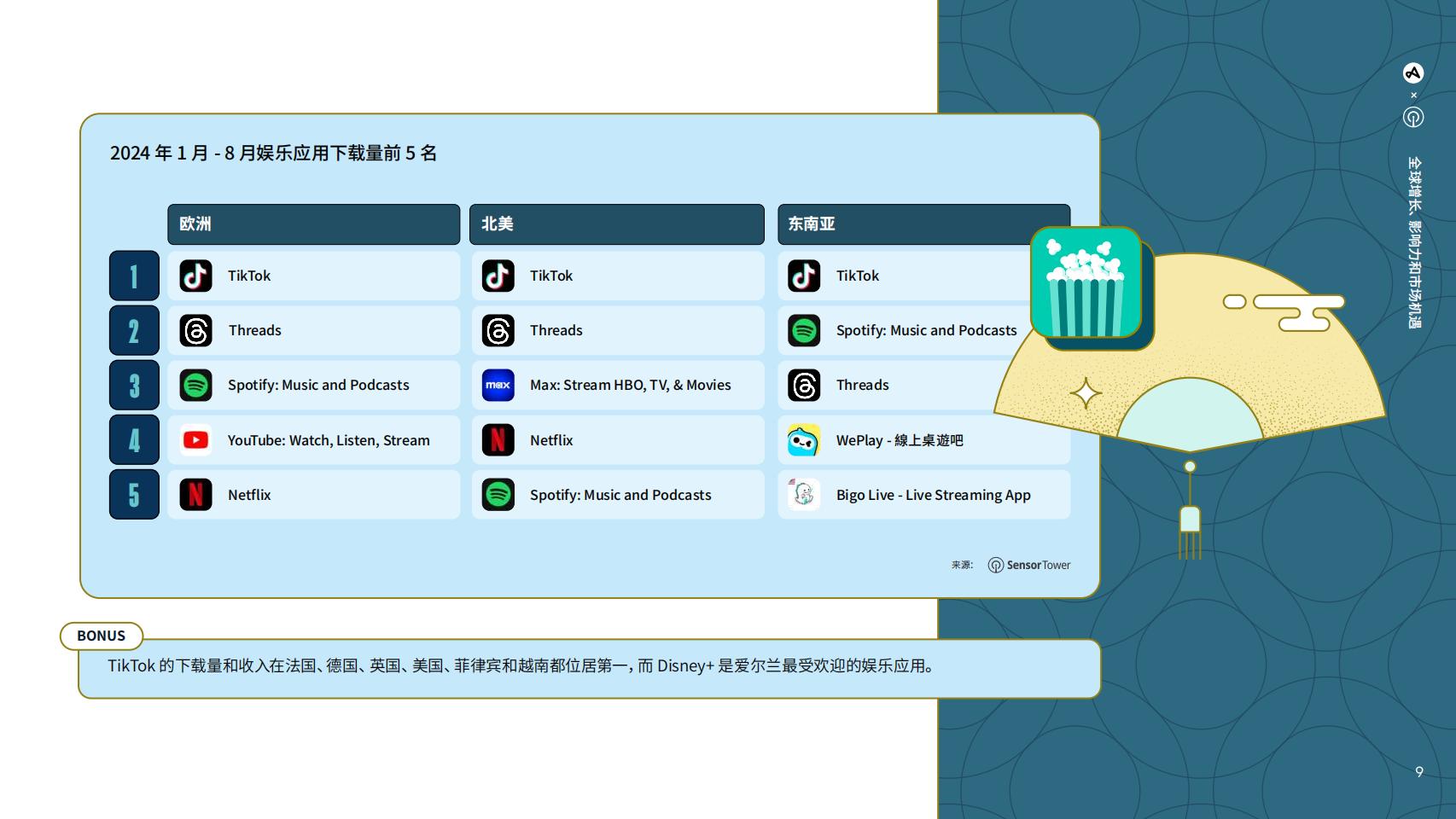This screenshot has width=1456, height=819.
Task: Click the TikTok icon in the 北美 column
Action: pyautogui.click(x=498, y=276)
